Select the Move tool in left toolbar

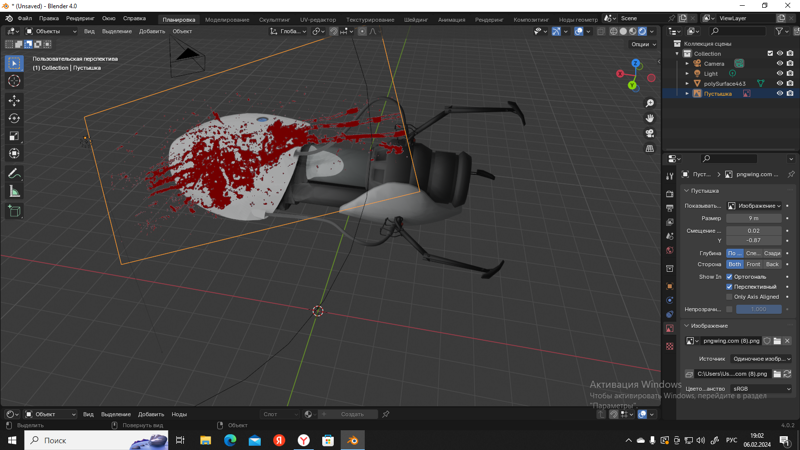pyautogui.click(x=14, y=100)
